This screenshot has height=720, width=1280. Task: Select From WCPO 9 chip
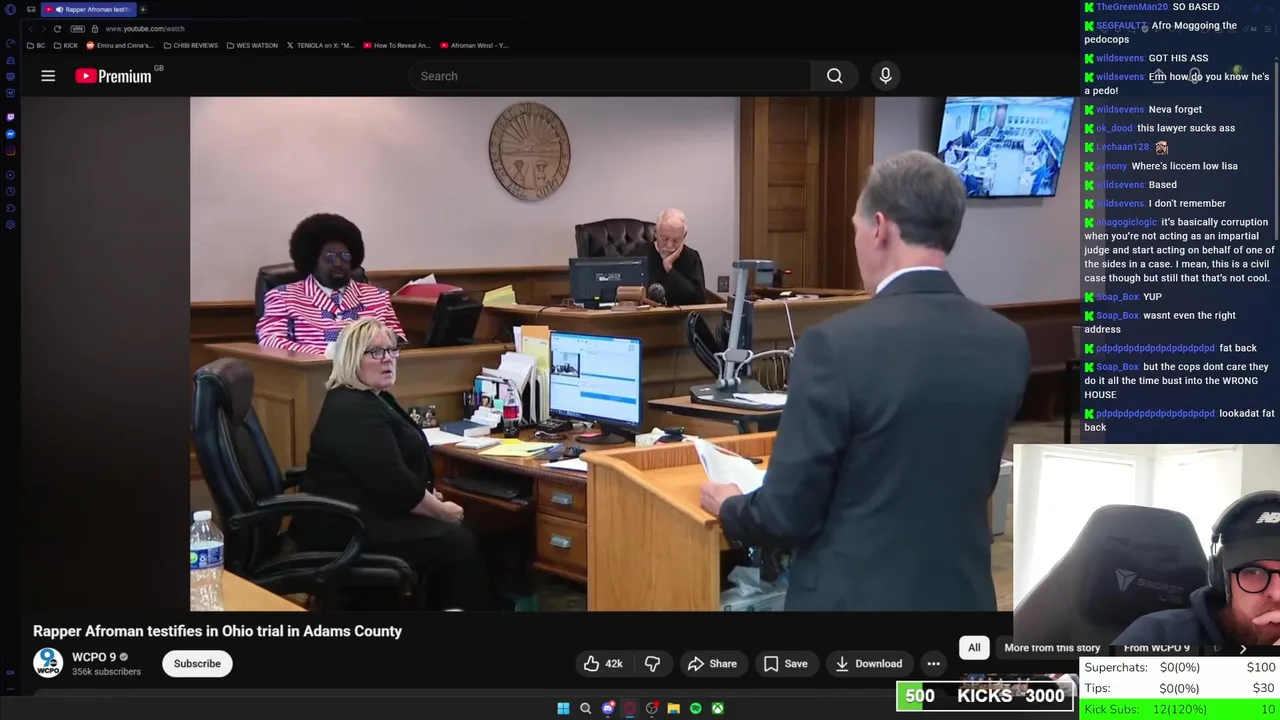pos(1157,648)
